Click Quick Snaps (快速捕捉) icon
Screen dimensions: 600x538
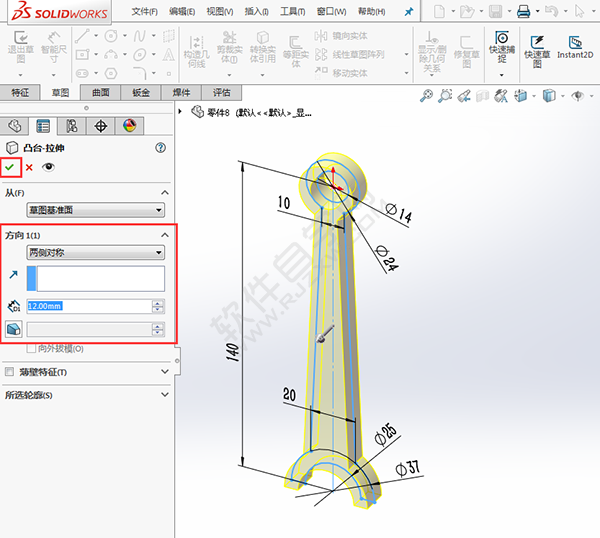click(502, 37)
